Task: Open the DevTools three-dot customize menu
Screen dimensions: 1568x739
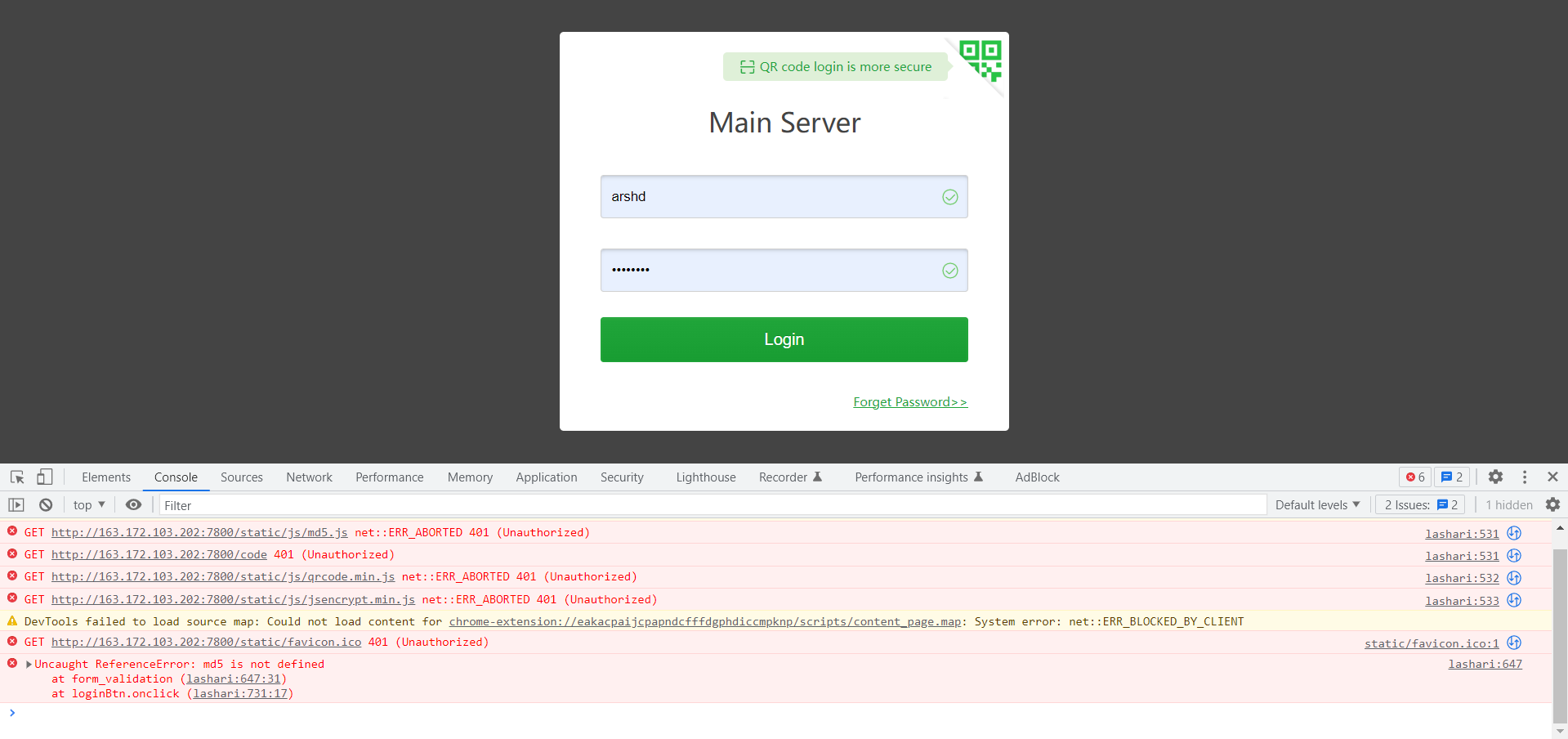Action: coord(1525,477)
